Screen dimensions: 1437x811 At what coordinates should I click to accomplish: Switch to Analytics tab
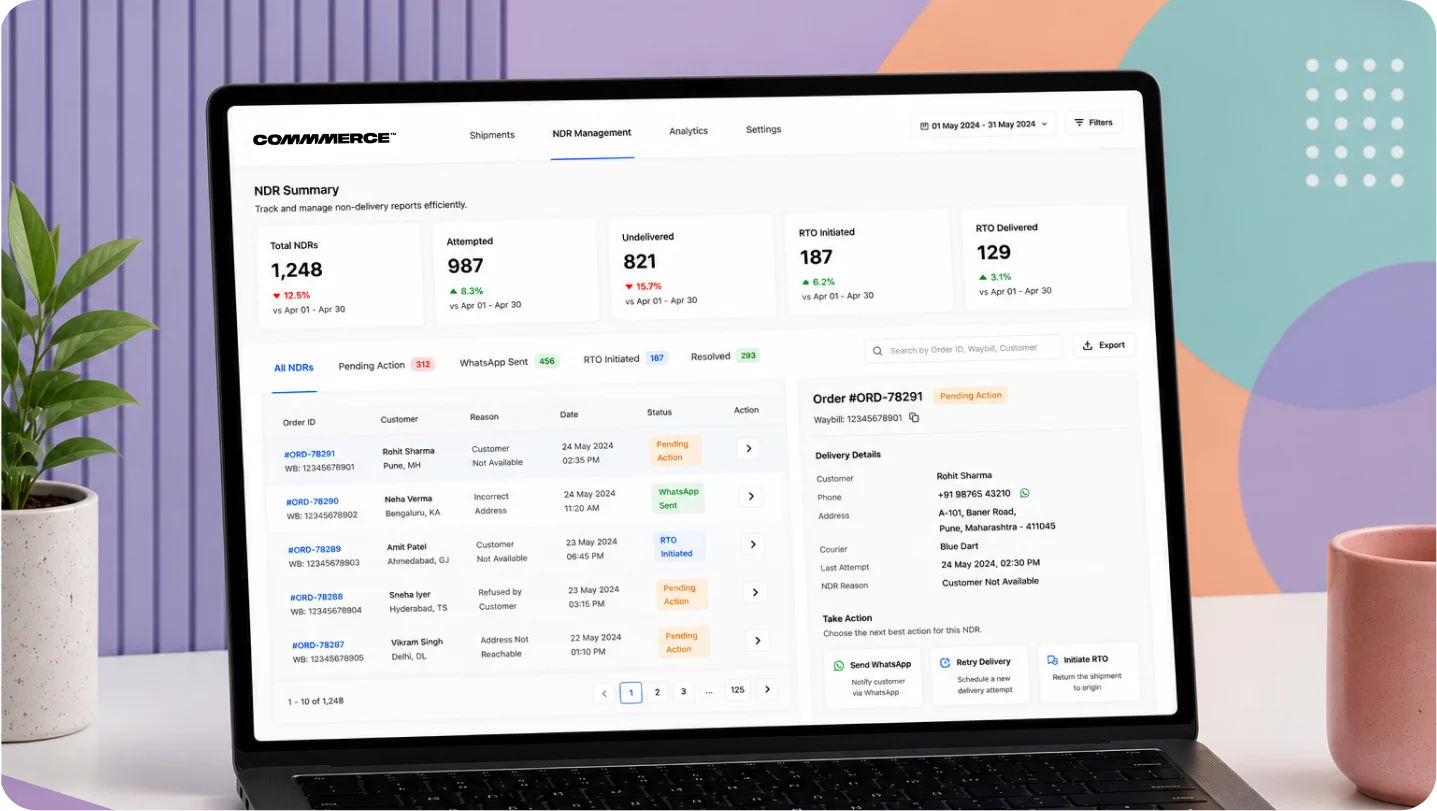688,131
